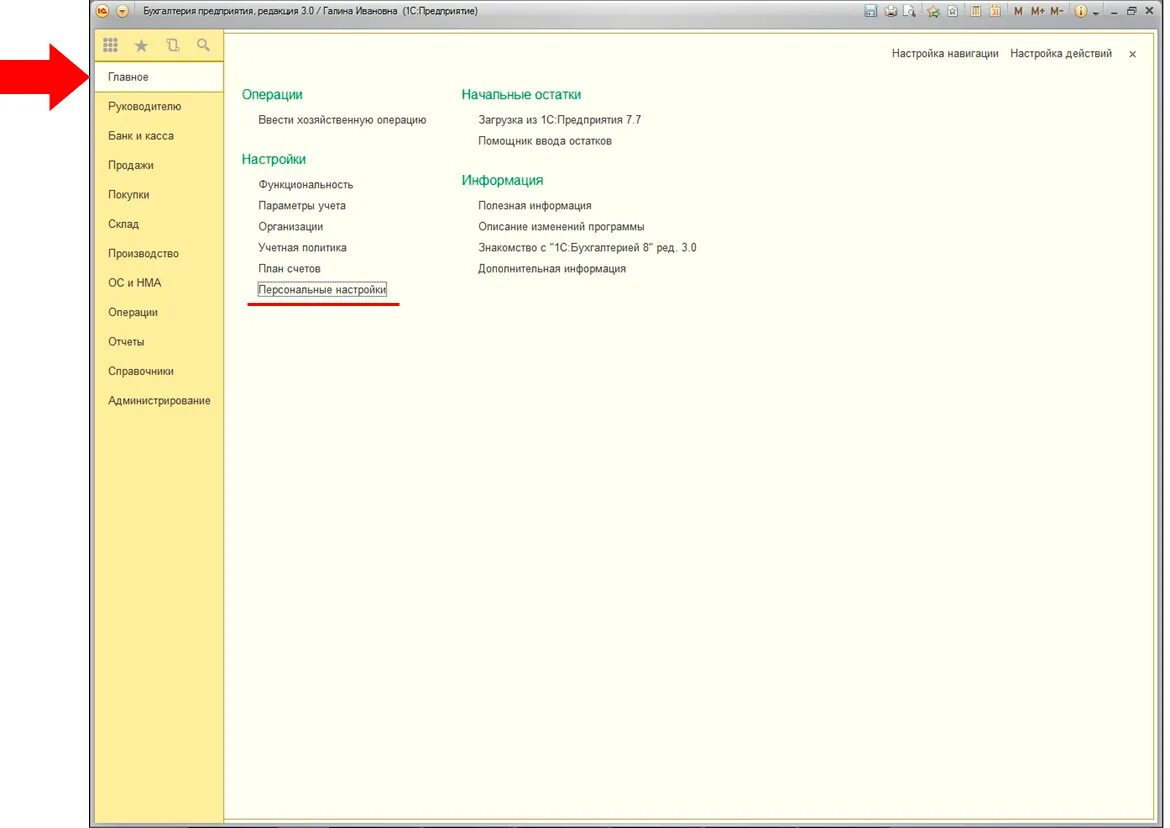Open Favorites star icon in sidebar
This screenshot has height=828, width=1170.
tap(141, 46)
